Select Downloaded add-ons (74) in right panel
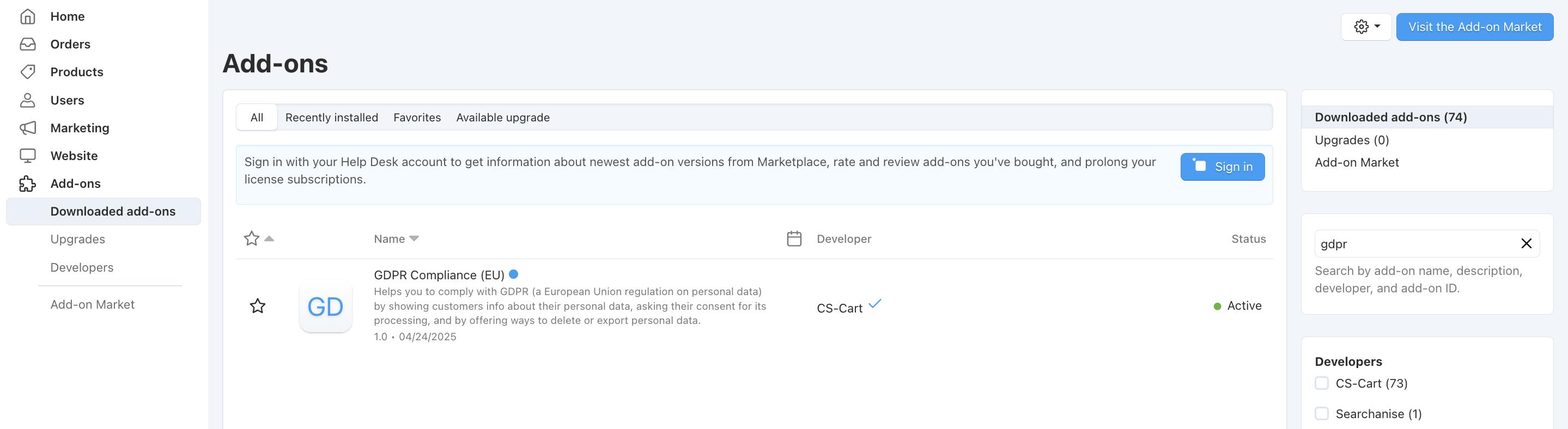Screen dimensions: 1568x429 (1427, 117)
